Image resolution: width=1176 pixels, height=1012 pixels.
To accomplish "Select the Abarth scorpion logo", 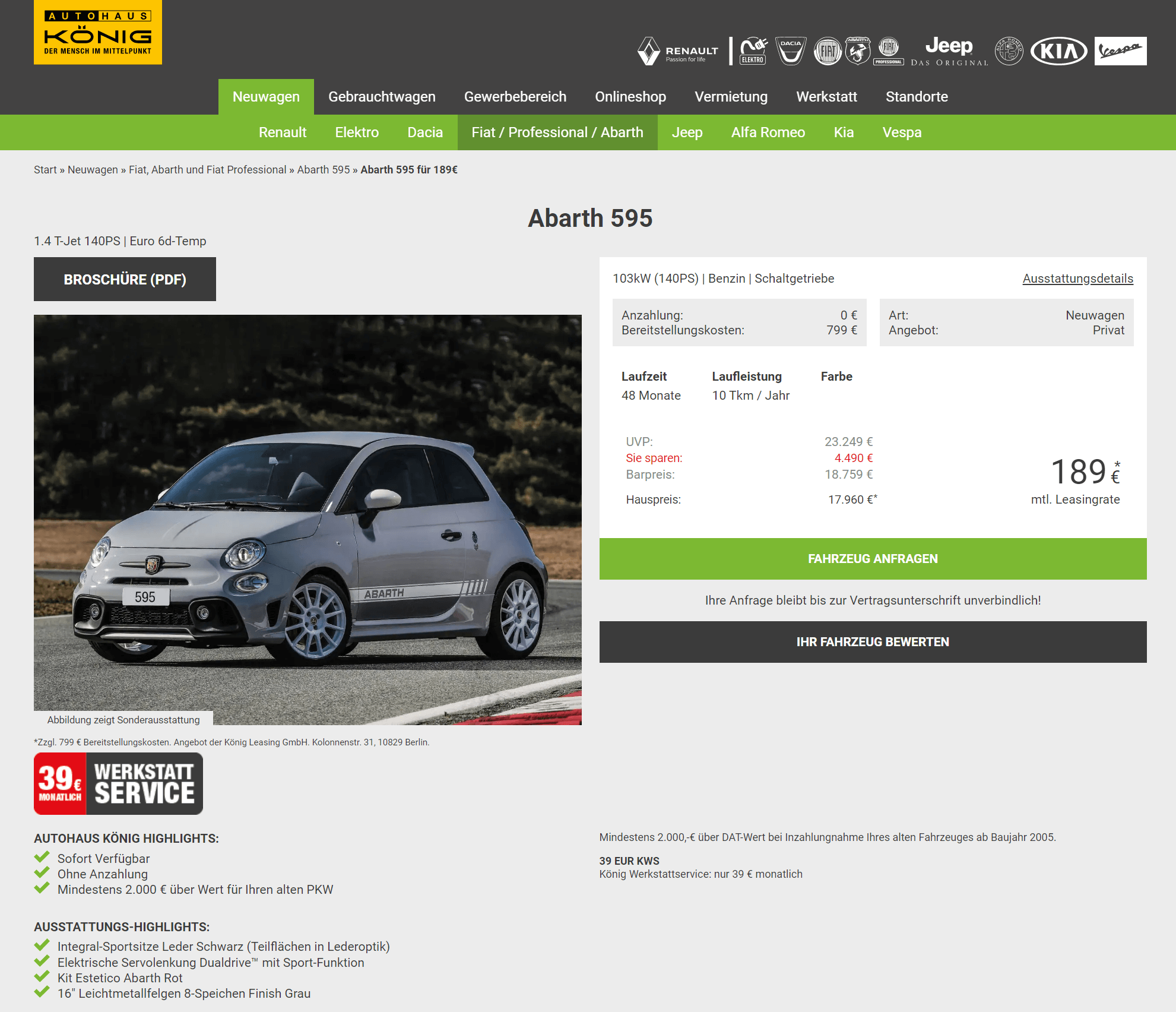I will 858,51.
